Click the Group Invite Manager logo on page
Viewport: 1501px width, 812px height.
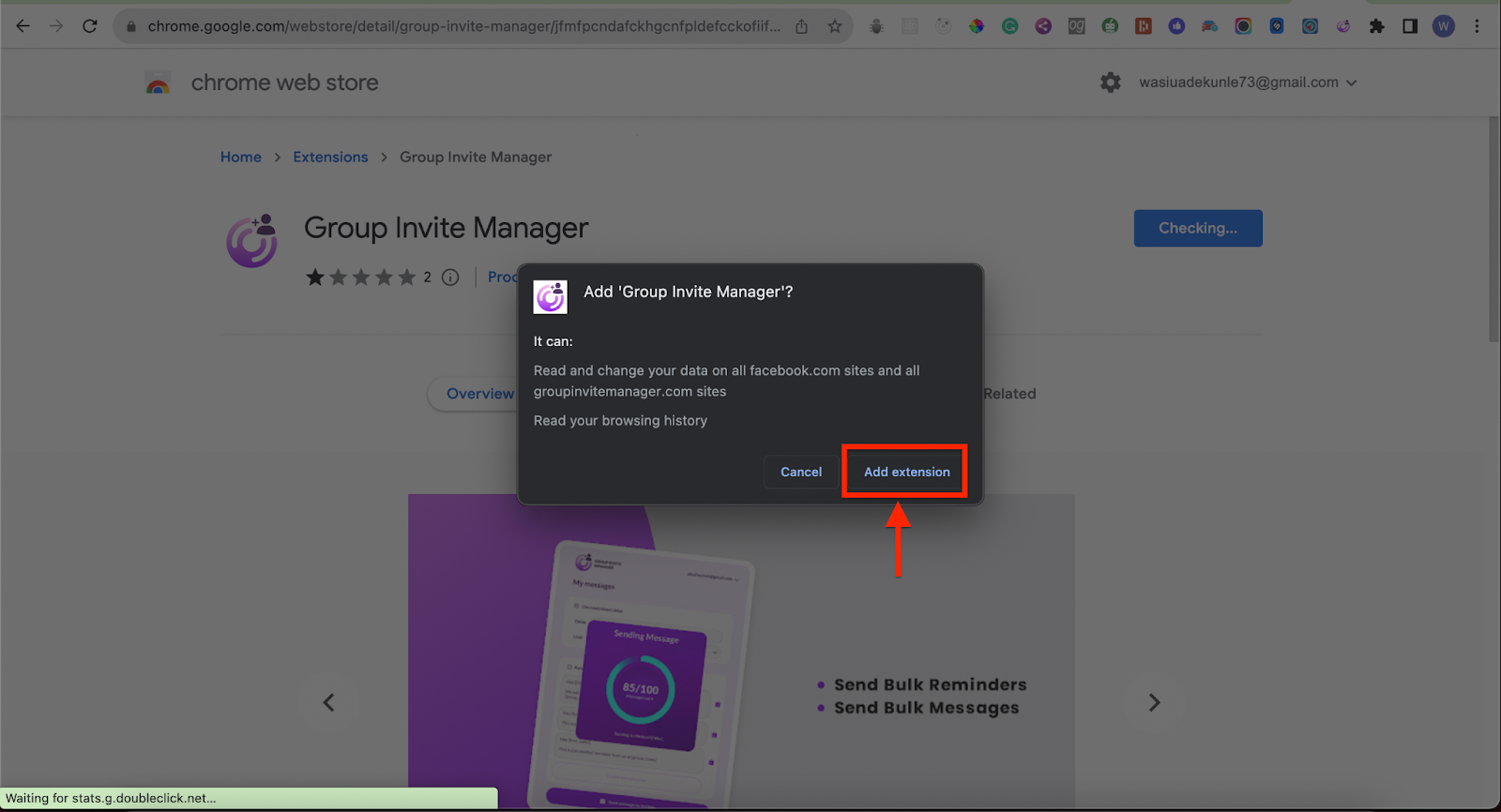pyautogui.click(x=251, y=241)
